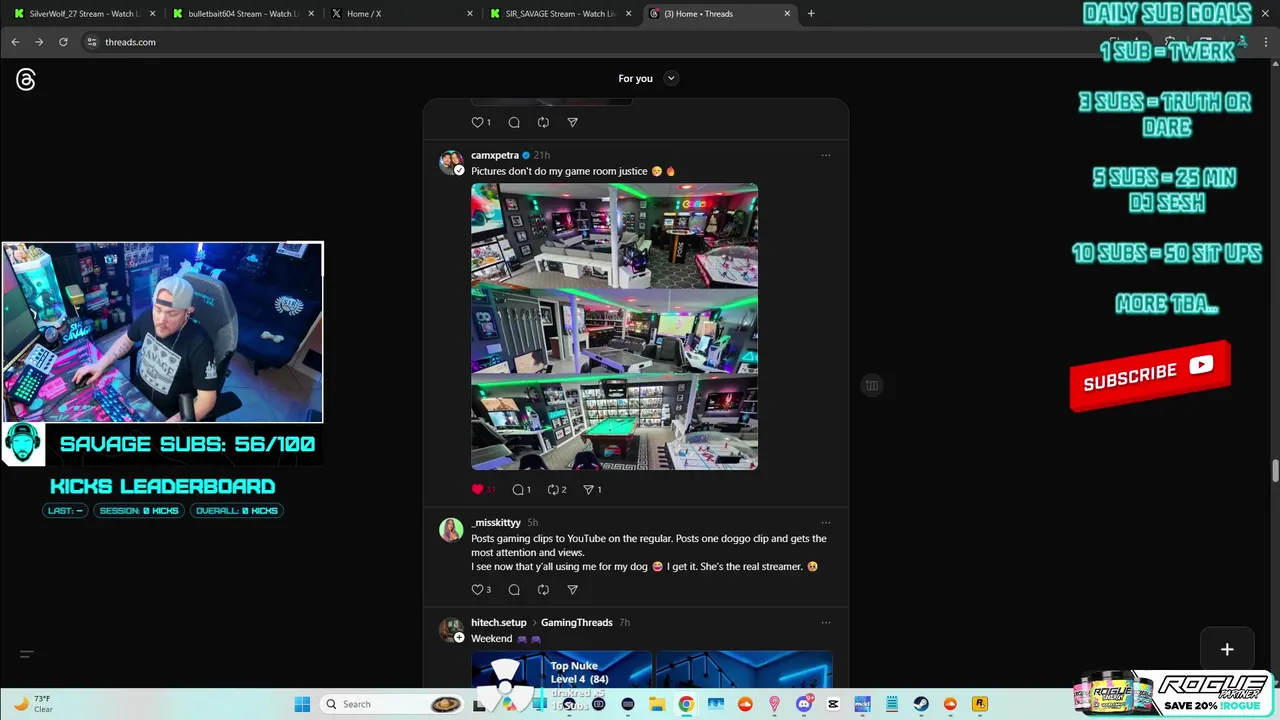1280x720 pixels.
Task: Expand the For you feed dropdown
Action: pyautogui.click(x=671, y=78)
